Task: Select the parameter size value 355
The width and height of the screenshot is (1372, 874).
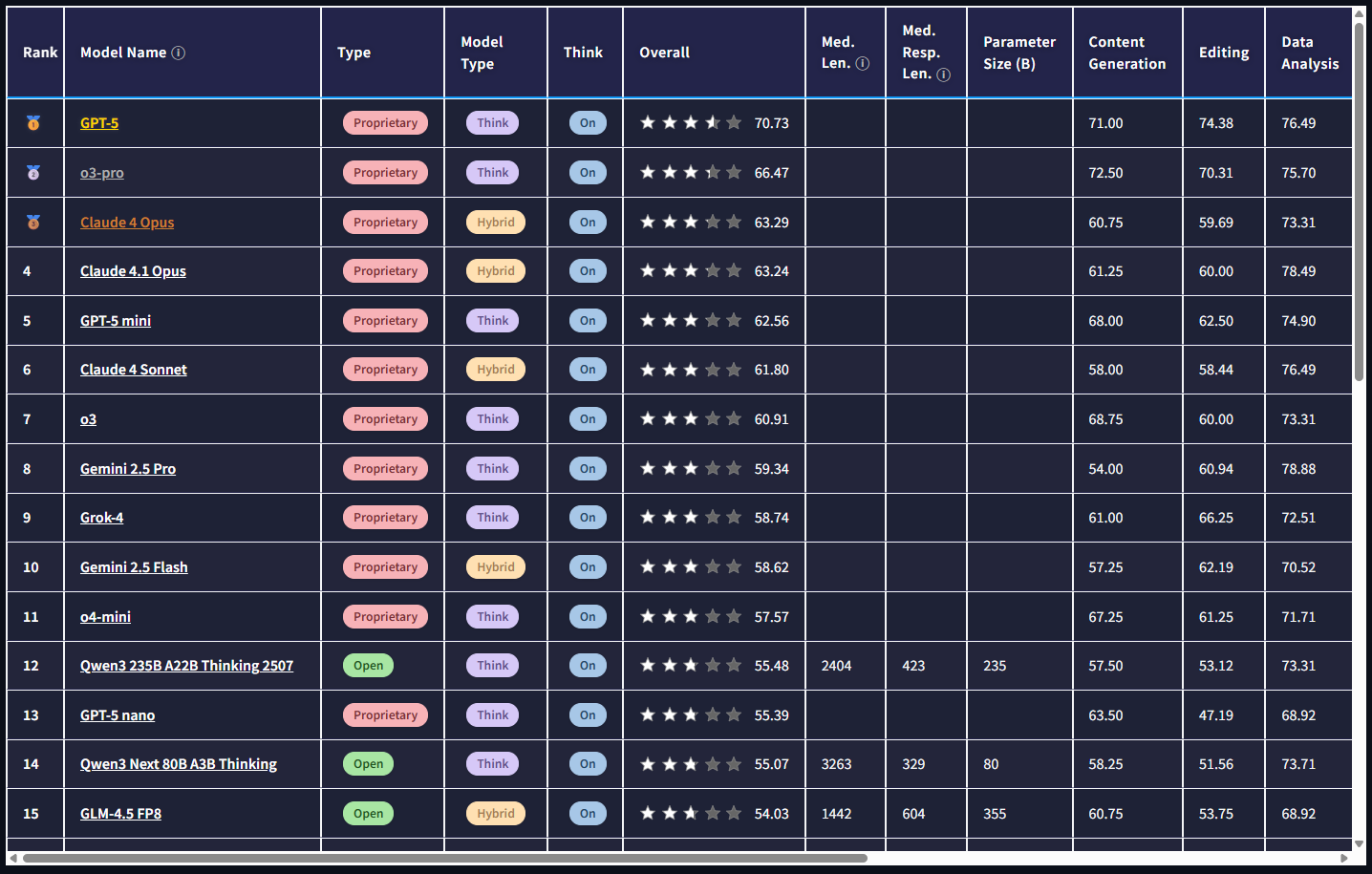Action: coord(995,814)
